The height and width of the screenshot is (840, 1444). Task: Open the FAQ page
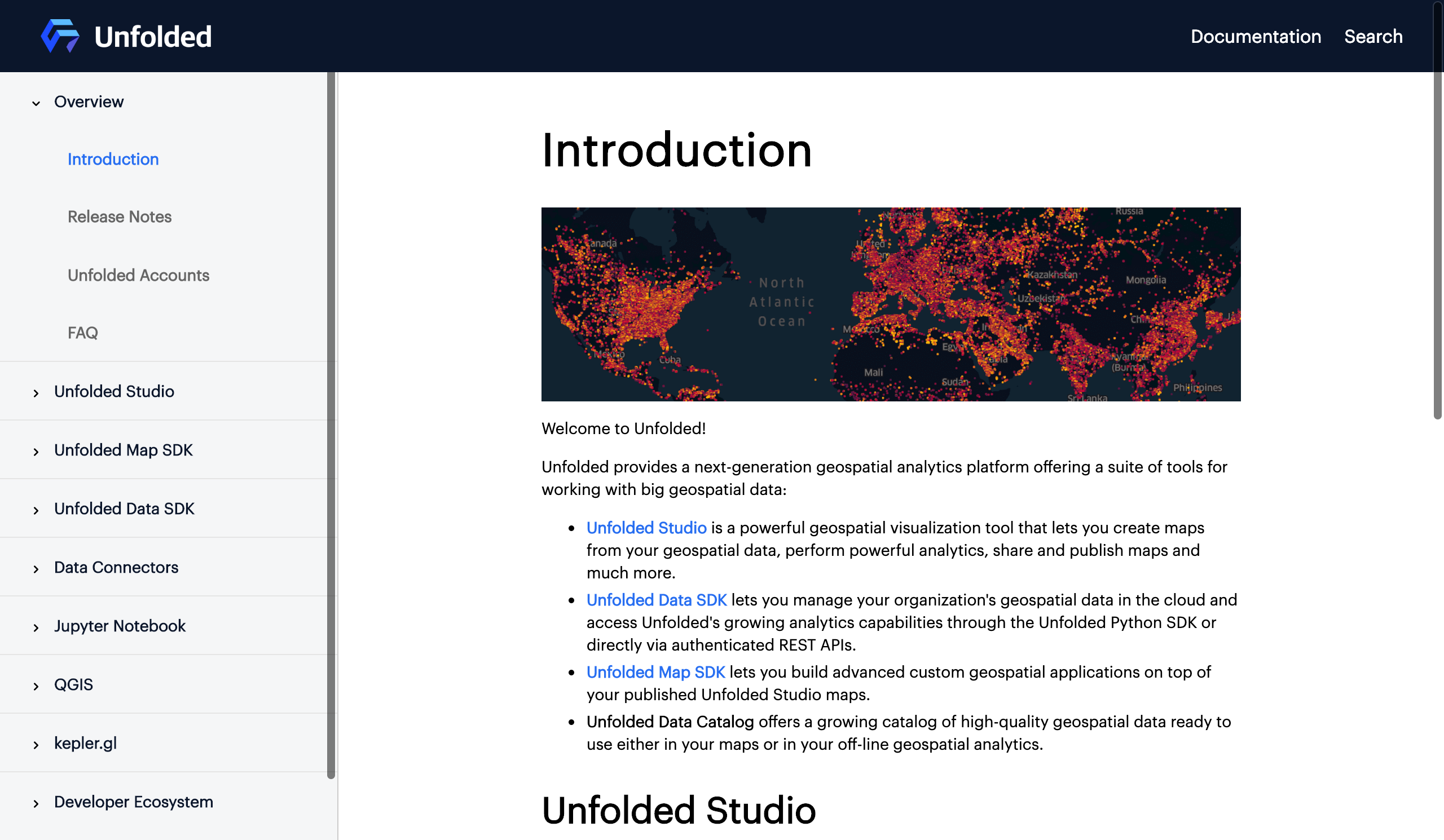coord(82,333)
